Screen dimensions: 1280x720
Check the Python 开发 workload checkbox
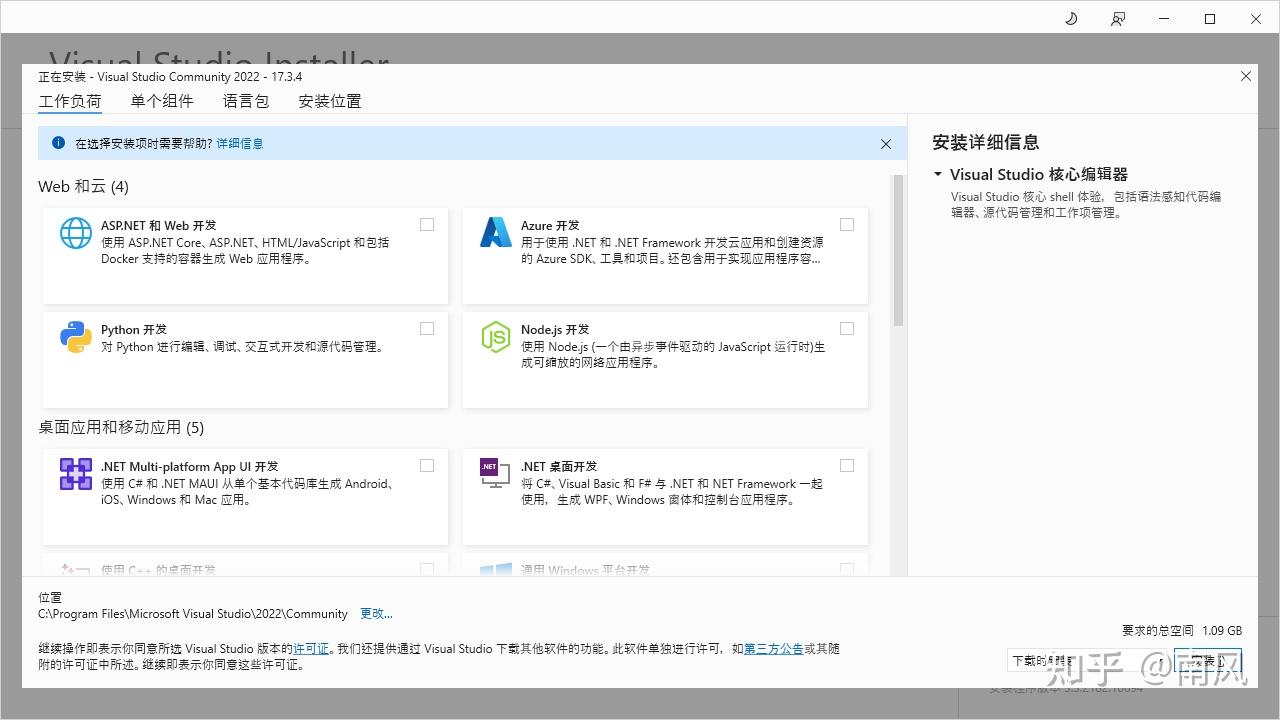[x=427, y=328]
